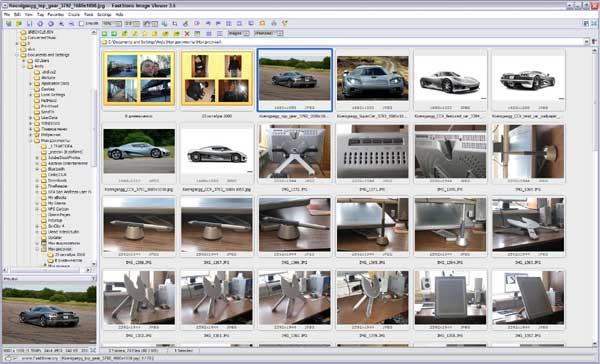Switch to thumbnails view icon
600x364 pixels.
(209, 34)
